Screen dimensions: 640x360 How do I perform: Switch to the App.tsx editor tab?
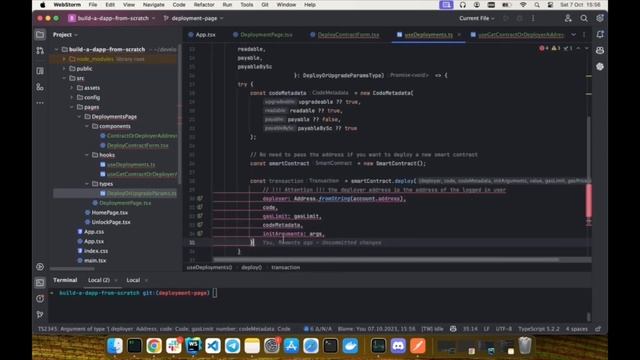tap(202, 35)
